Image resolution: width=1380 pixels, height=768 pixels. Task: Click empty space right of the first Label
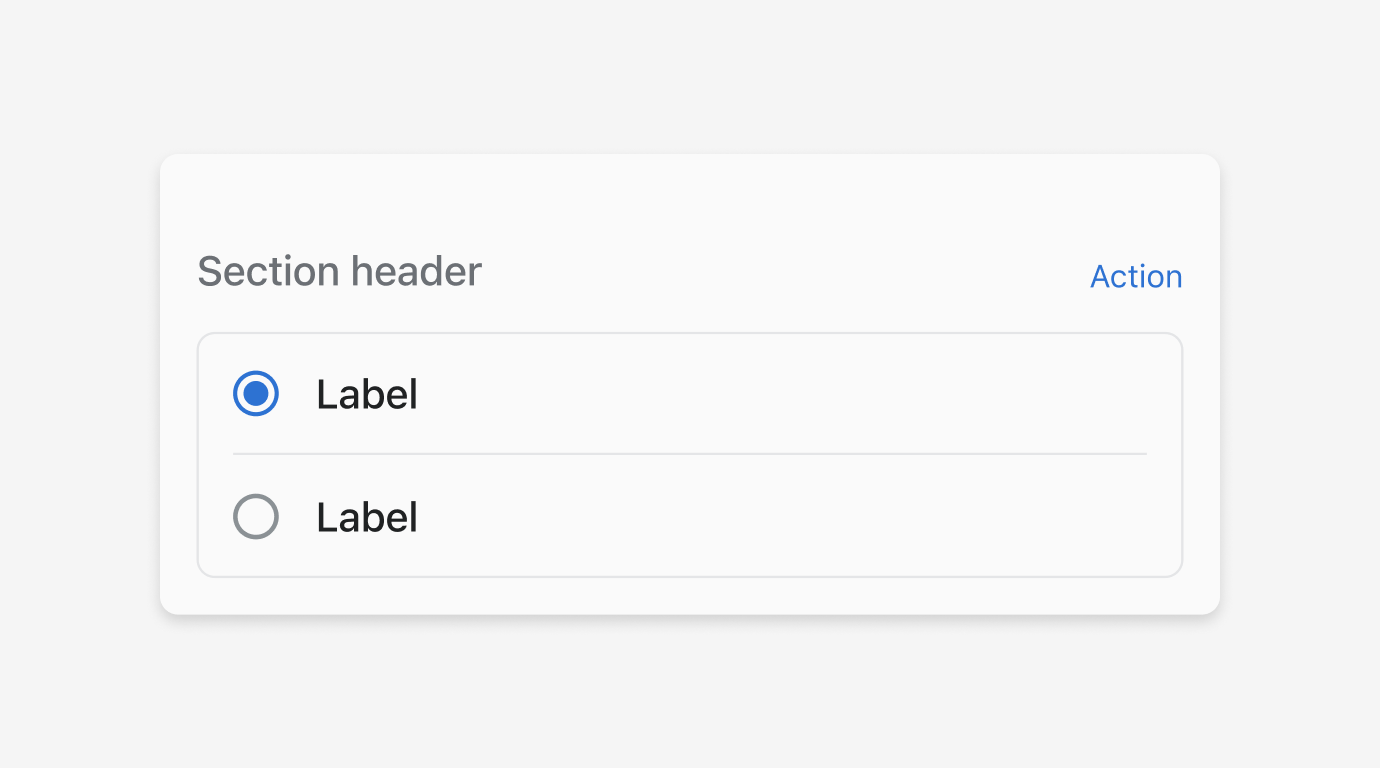pos(780,394)
